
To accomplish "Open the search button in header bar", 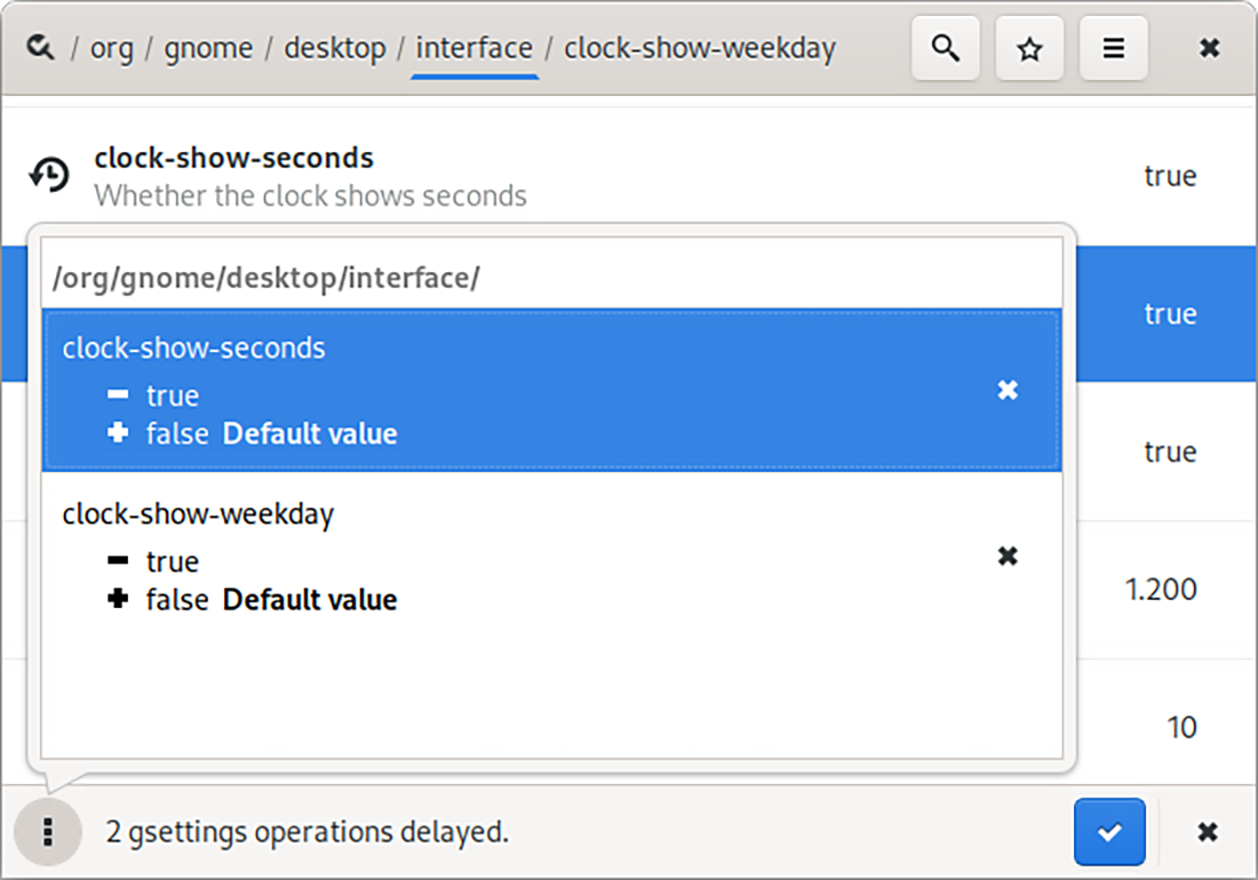I will [x=945, y=48].
